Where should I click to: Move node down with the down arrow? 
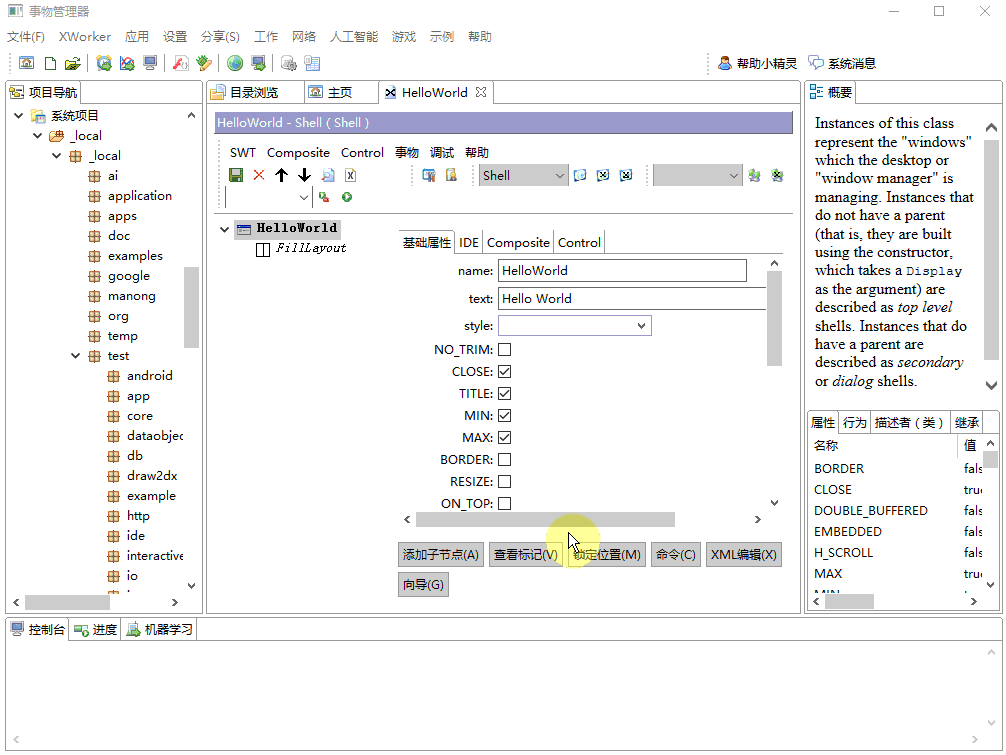pos(304,175)
